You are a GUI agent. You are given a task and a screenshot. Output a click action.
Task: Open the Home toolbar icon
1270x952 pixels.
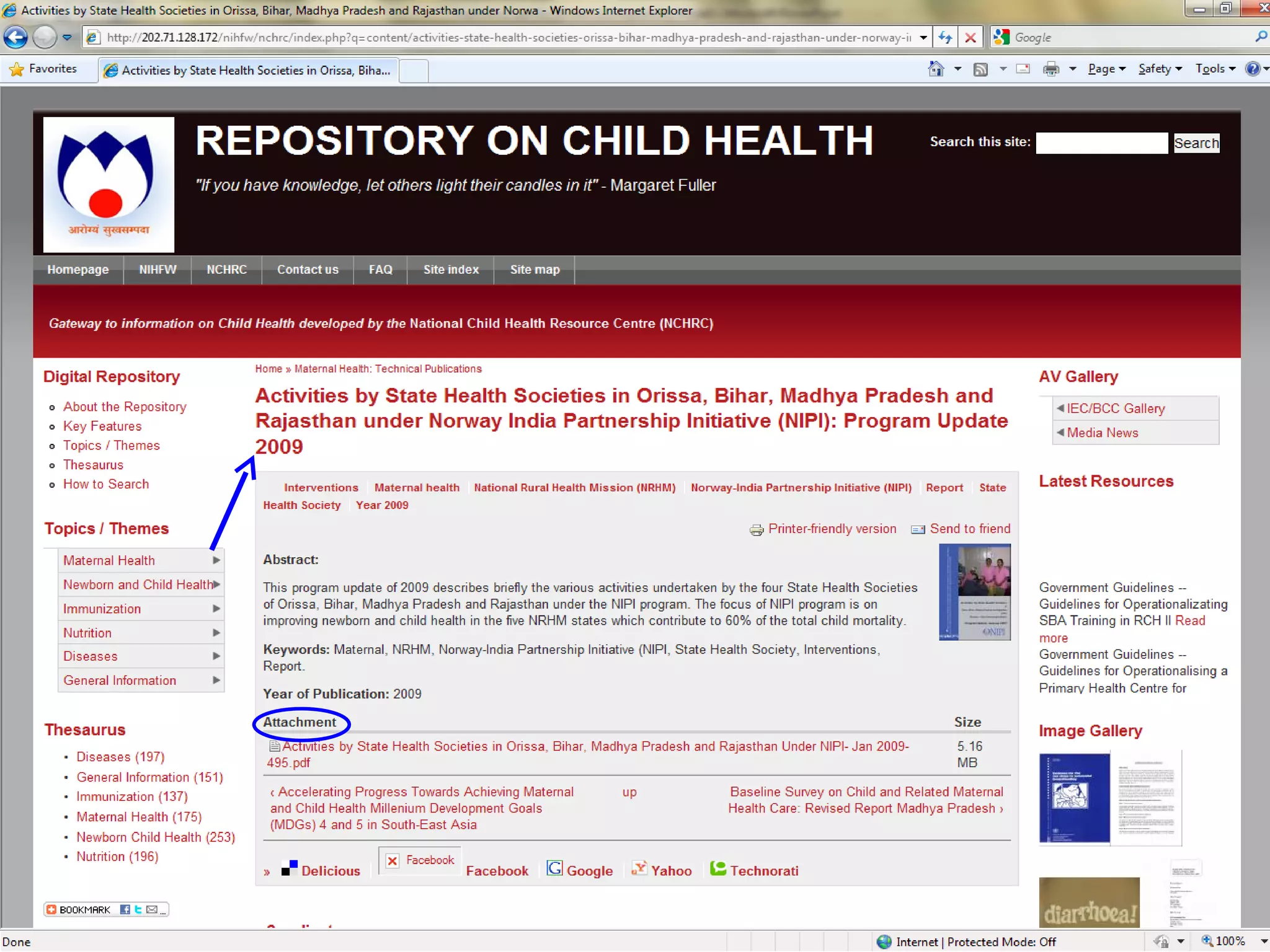point(936,69)
